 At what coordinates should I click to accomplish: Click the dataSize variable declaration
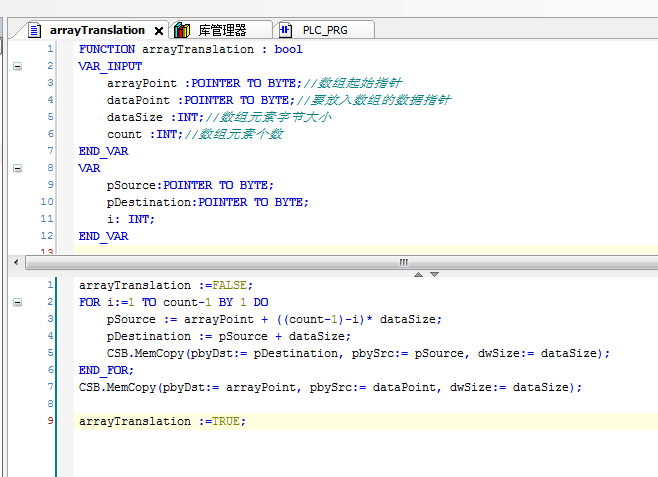[155, 117]
